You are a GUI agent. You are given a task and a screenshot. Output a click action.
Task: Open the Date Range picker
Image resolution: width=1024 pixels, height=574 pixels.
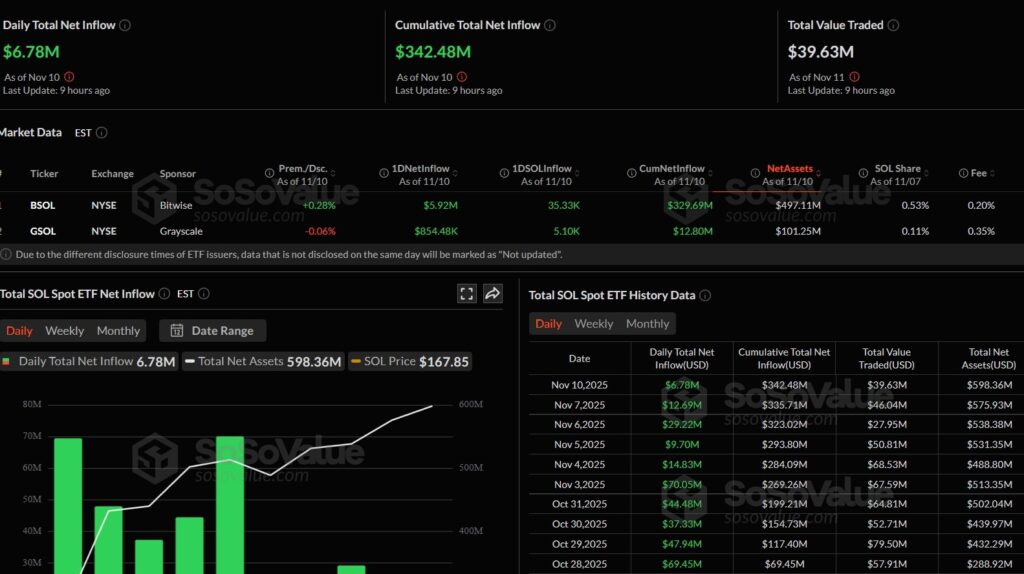click(x=212, y=330)
